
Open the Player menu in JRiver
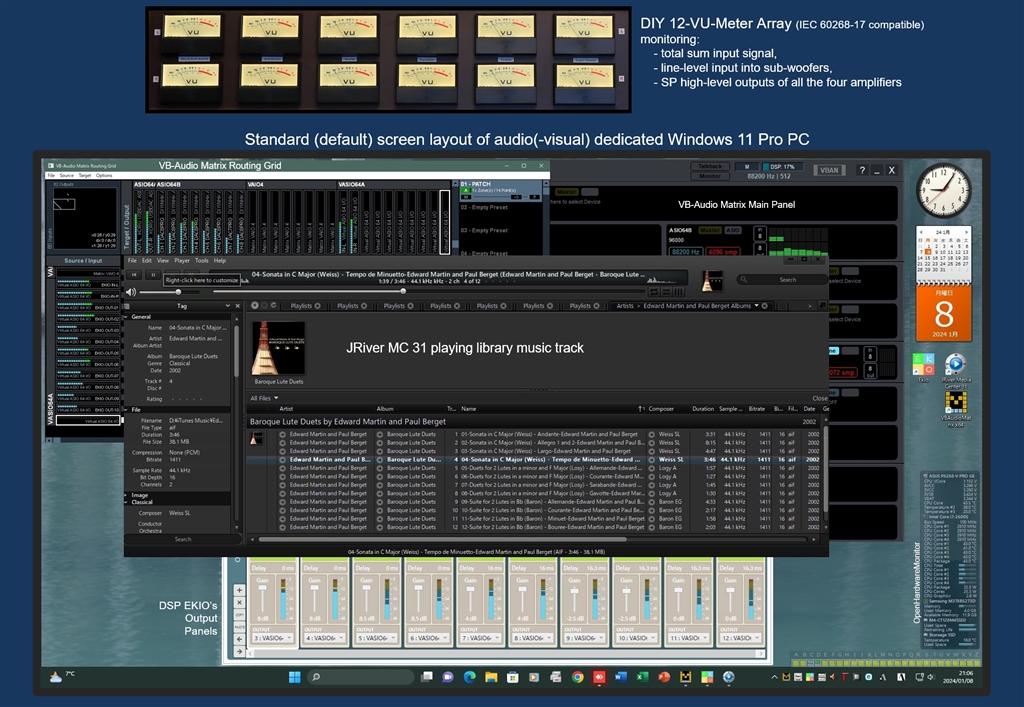point(182,260)
